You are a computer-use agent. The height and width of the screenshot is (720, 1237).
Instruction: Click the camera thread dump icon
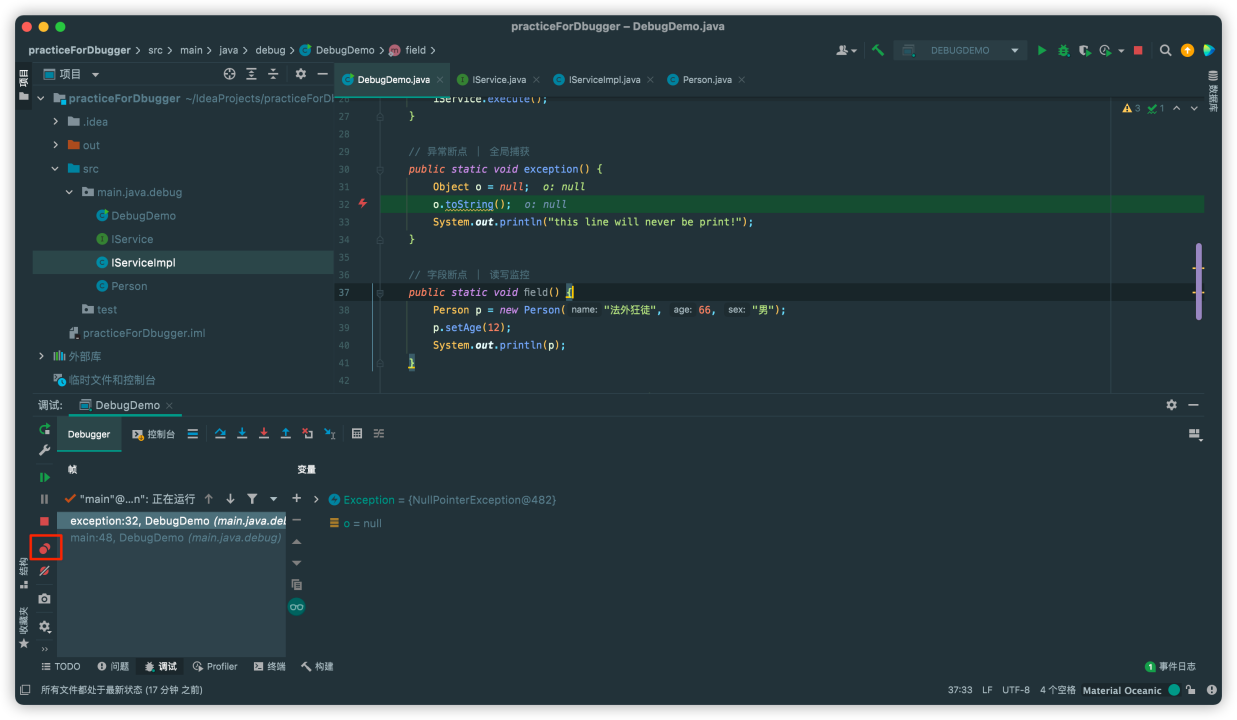coord(44,598)
